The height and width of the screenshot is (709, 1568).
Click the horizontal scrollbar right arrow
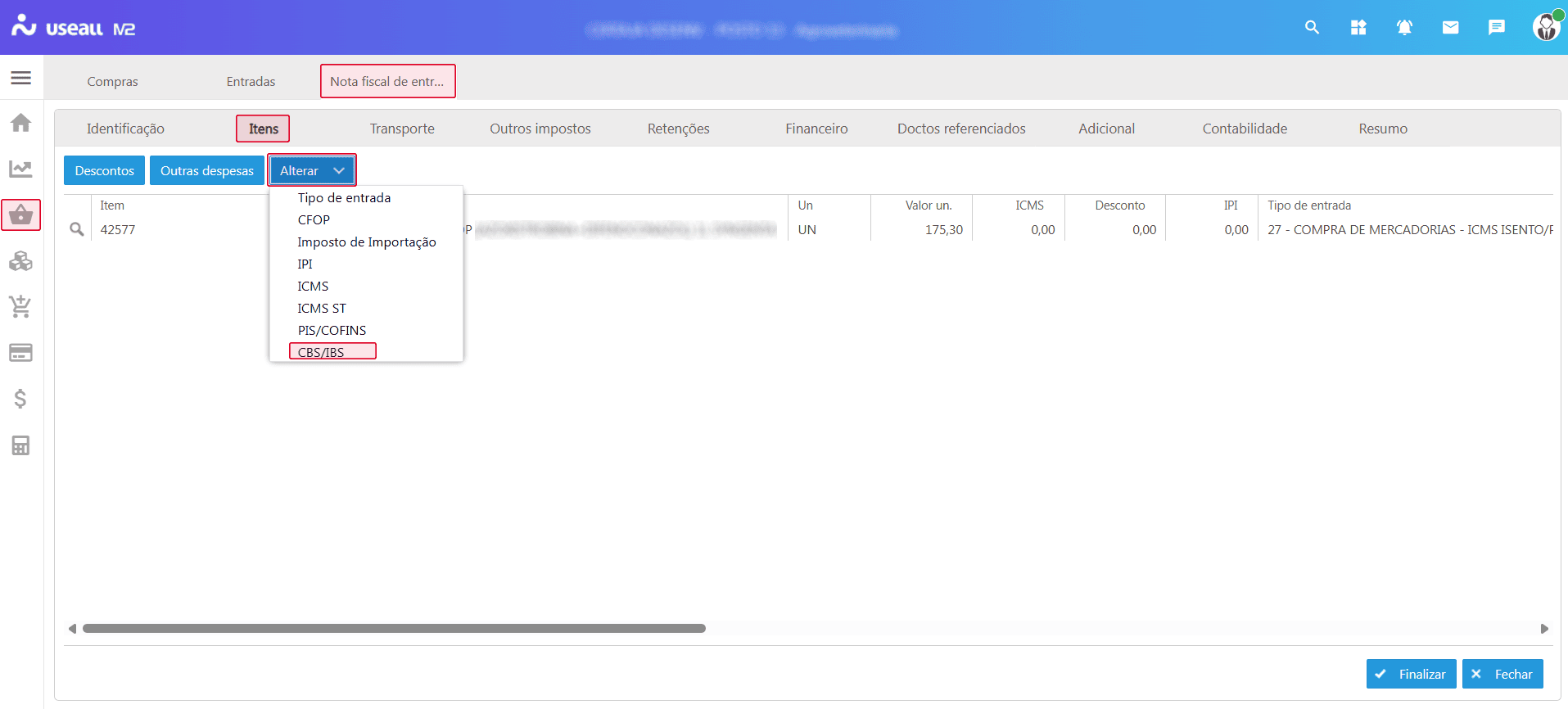coord(1544,629)
